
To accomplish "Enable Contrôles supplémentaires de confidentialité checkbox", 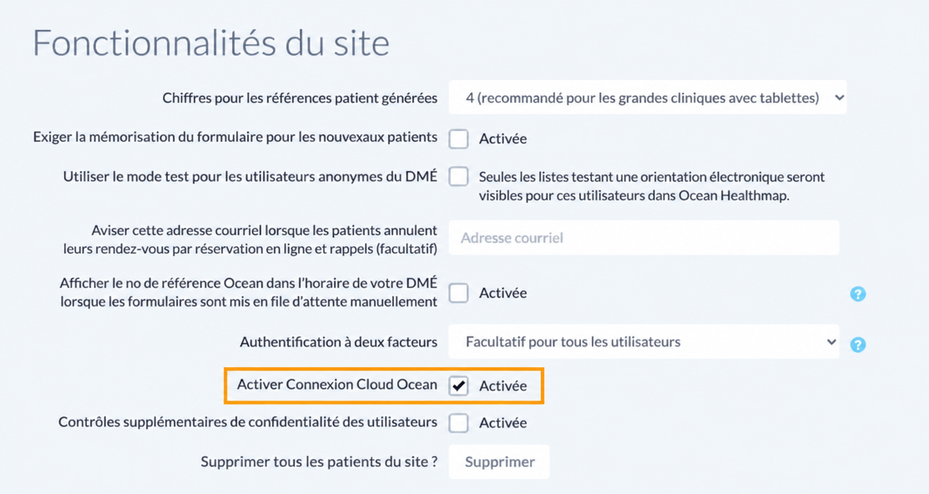I will [459, 423].
